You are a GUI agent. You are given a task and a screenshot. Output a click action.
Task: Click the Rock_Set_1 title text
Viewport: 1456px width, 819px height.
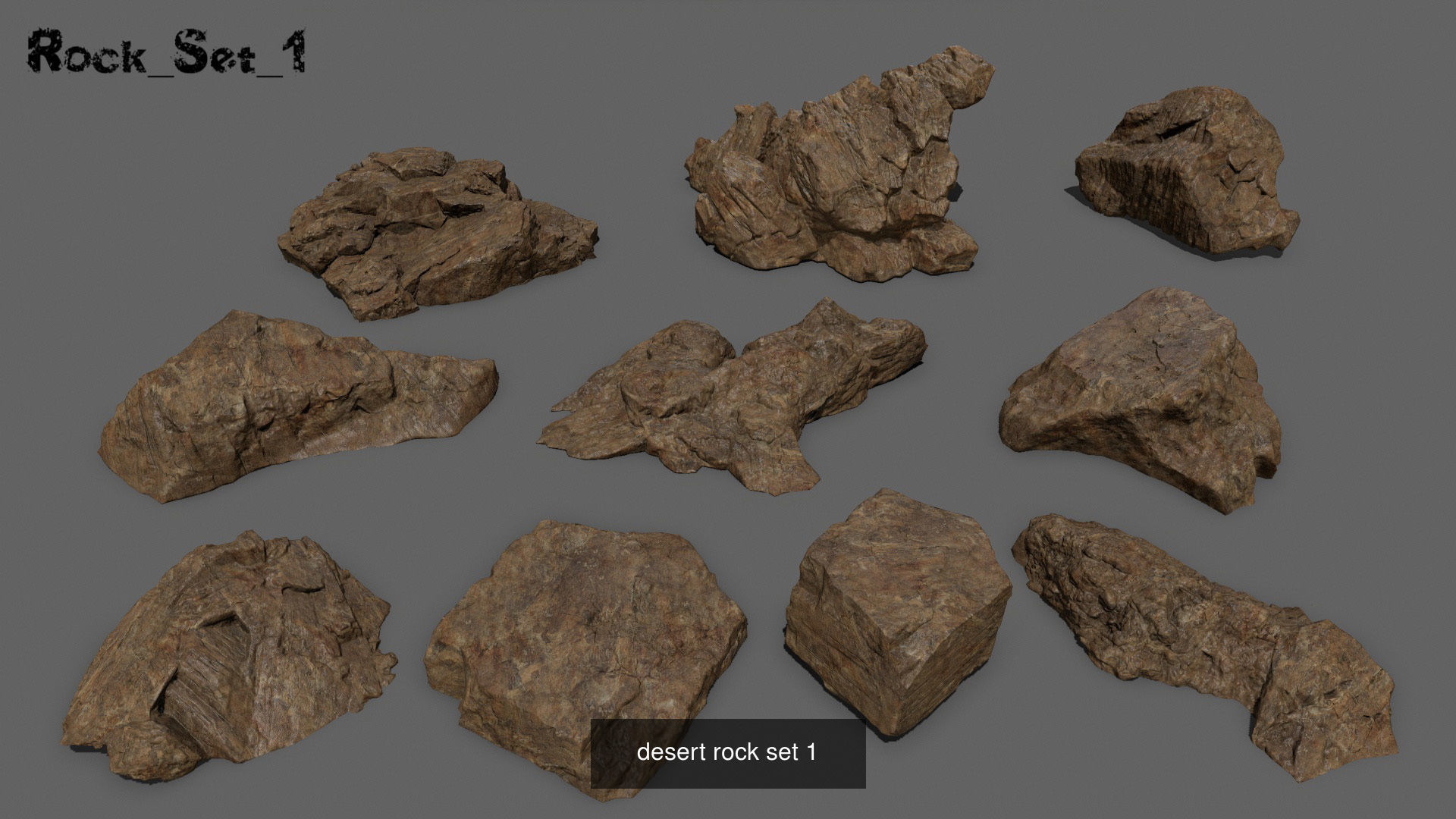point(167,55)
